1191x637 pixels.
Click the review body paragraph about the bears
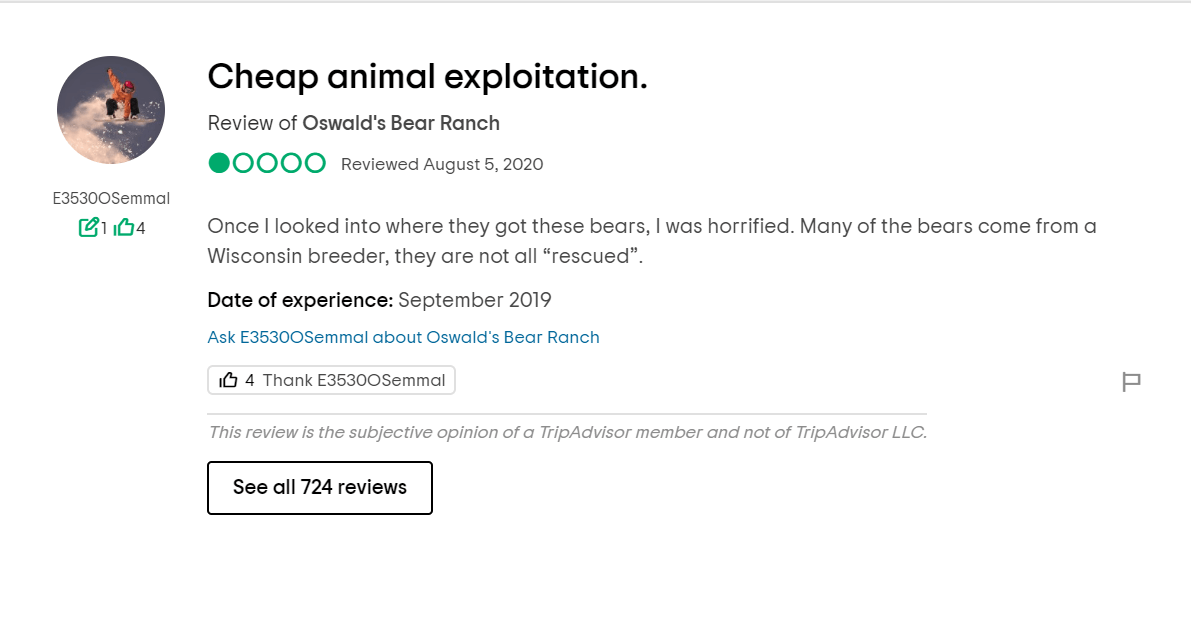[x=651, y=241]
